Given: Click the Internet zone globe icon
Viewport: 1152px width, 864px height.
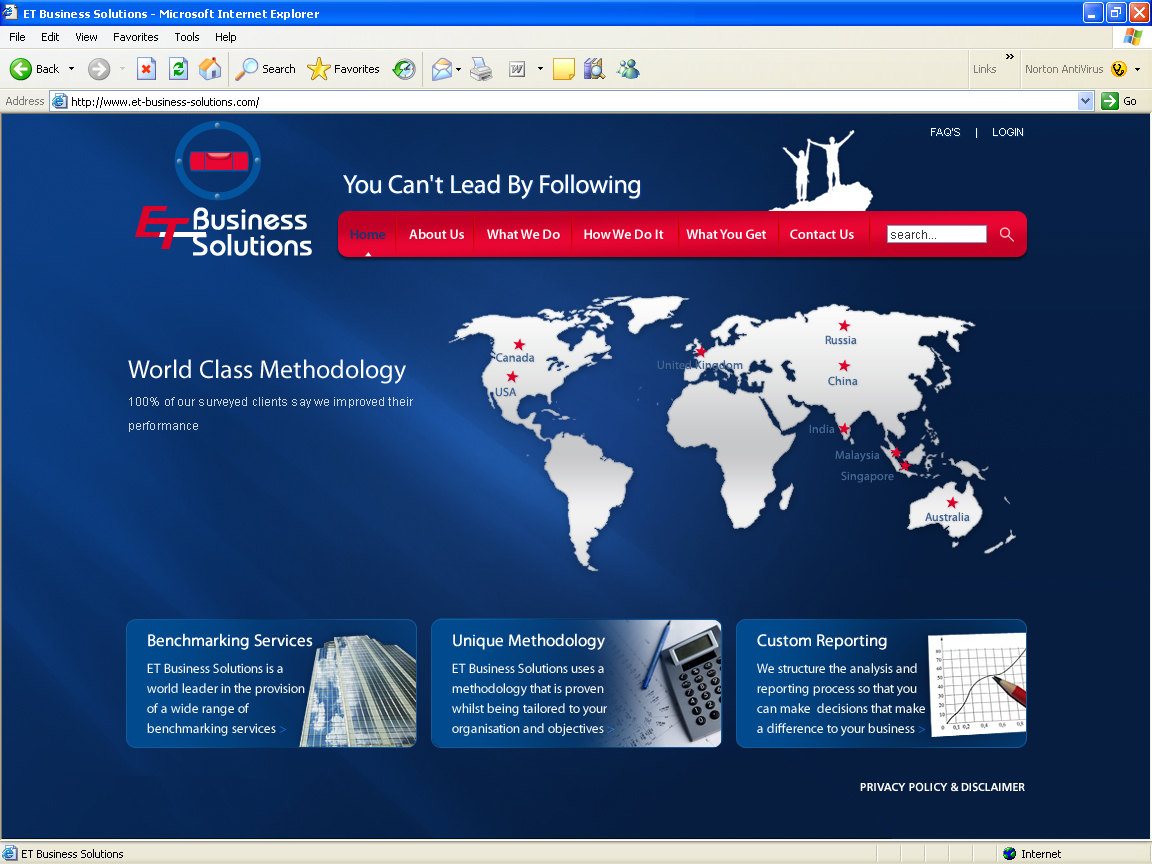Looking at the screenshot, I should (x=1009, y=854).
